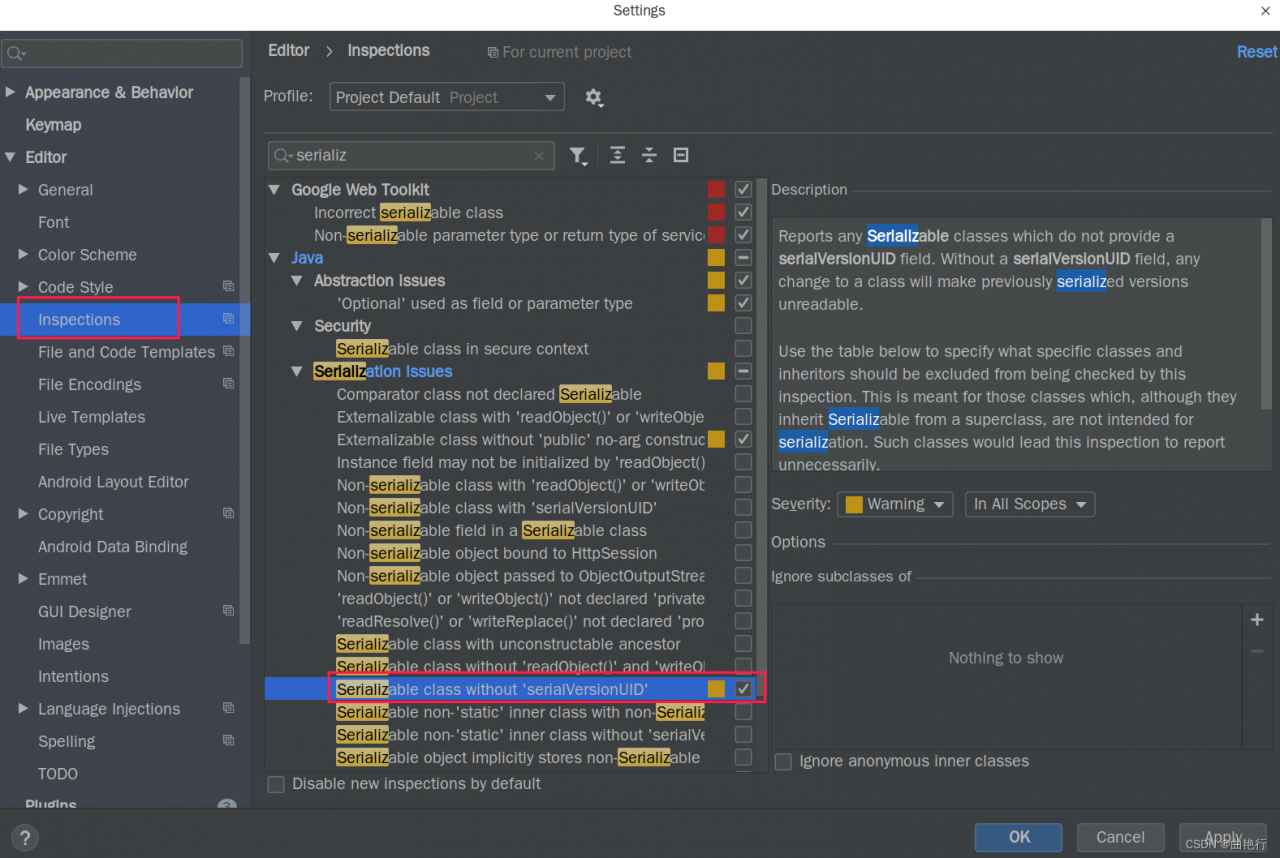This screenshot has height=858, width=1280.
Task: Click the yellow swatch in Serialization issues row
Action: (x=716, y=371)
